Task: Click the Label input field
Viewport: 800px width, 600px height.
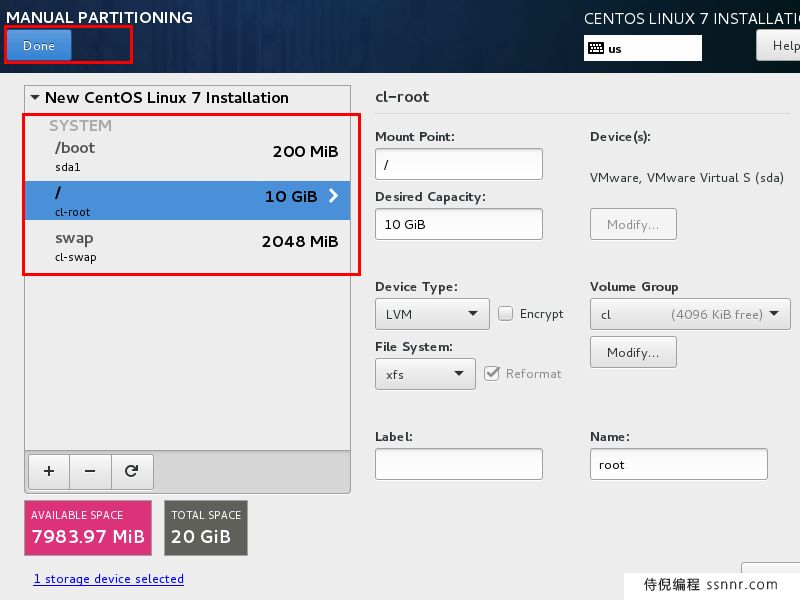Action: 459,464
